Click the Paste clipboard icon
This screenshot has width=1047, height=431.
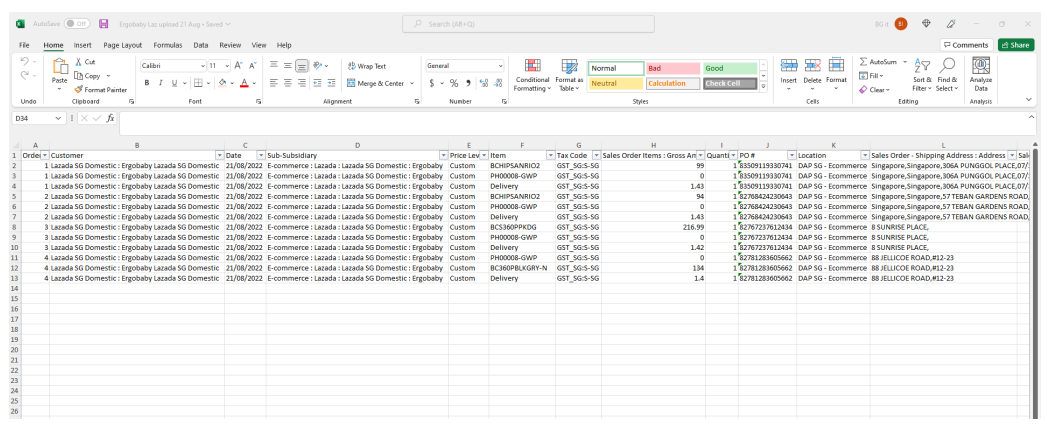pyautogui.click(x=60, y=67)
